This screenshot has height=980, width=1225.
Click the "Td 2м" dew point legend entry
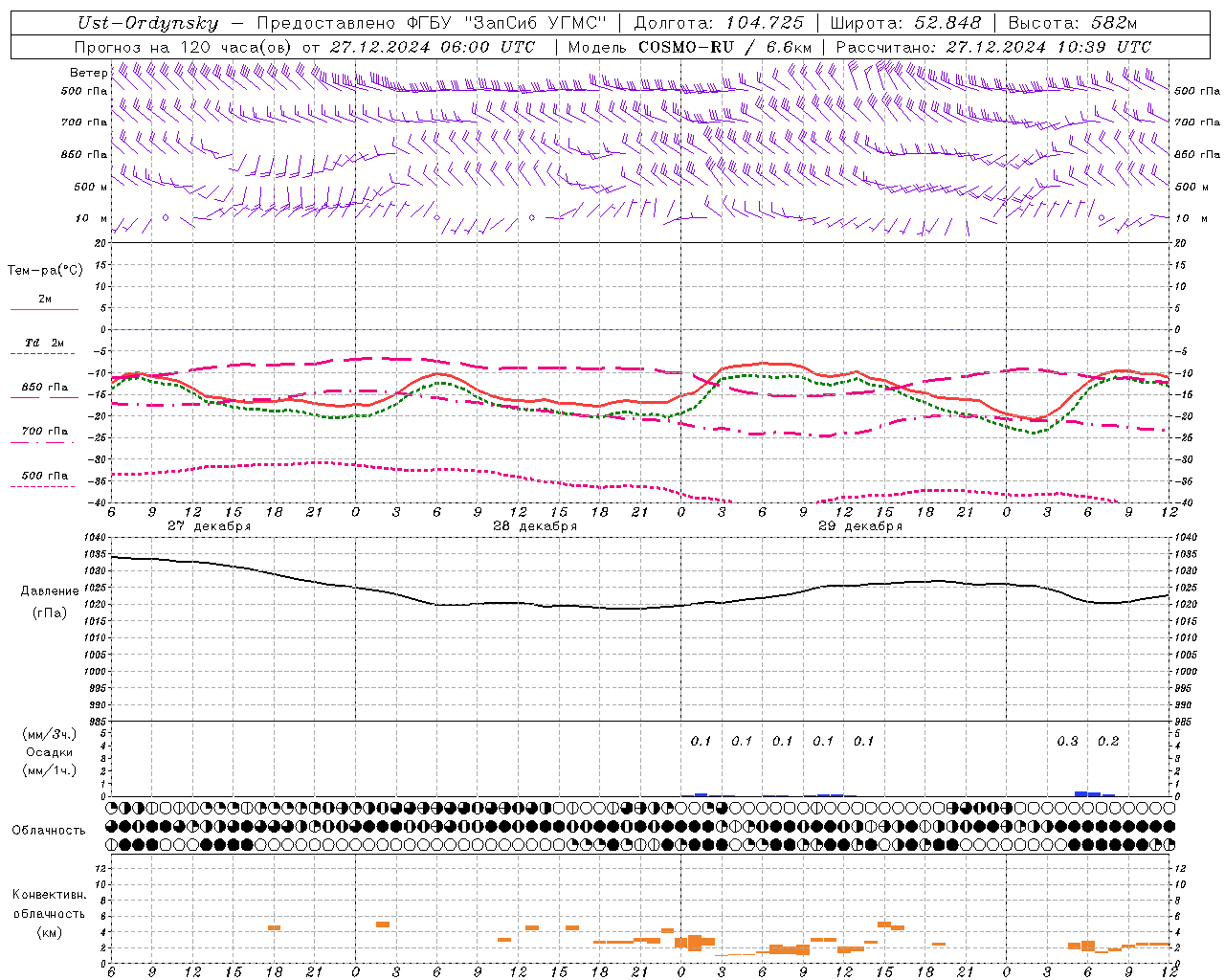pyautogui.click(x=44, y=343)
